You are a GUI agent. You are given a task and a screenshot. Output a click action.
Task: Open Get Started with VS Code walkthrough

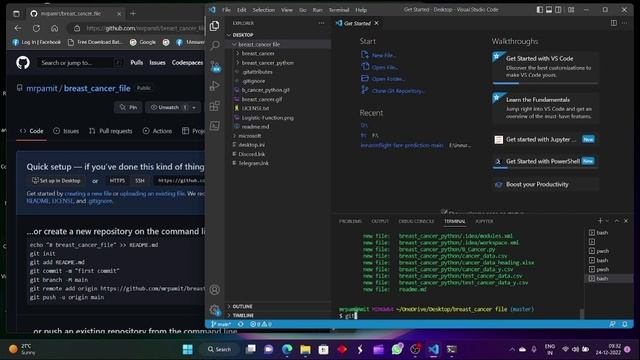click(x=545, y=67)
